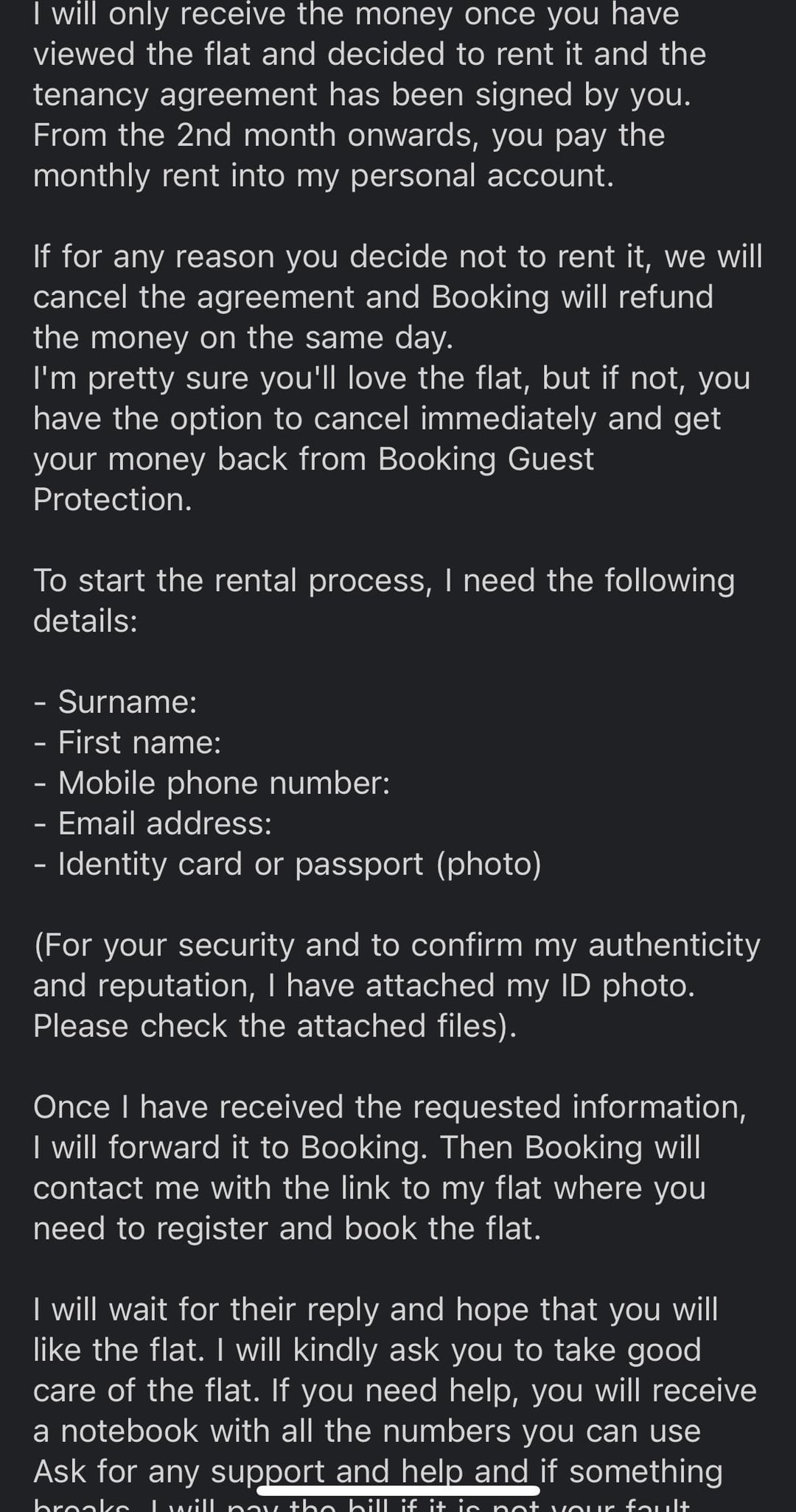This screenshot has width=796, height=1512.
Task: Tap the "Mobile phone number:" line
Action: (212, 782)
